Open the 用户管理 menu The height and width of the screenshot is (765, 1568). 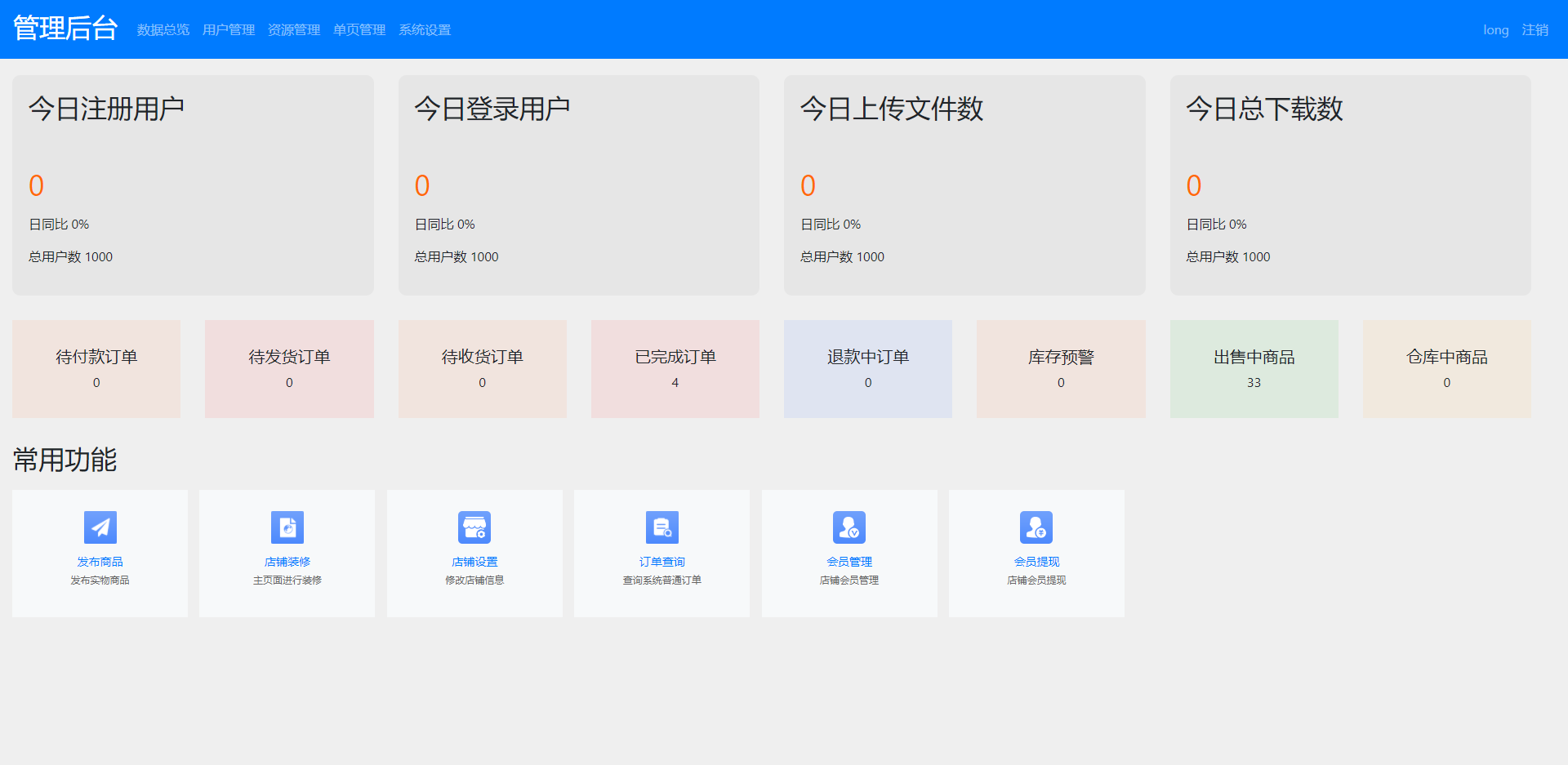(x=228, y=29)
